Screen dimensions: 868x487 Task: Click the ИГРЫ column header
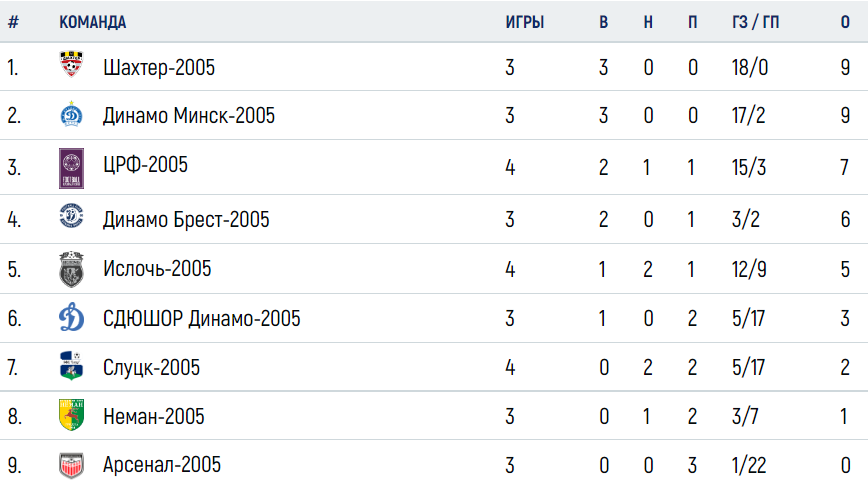[524, 22]
